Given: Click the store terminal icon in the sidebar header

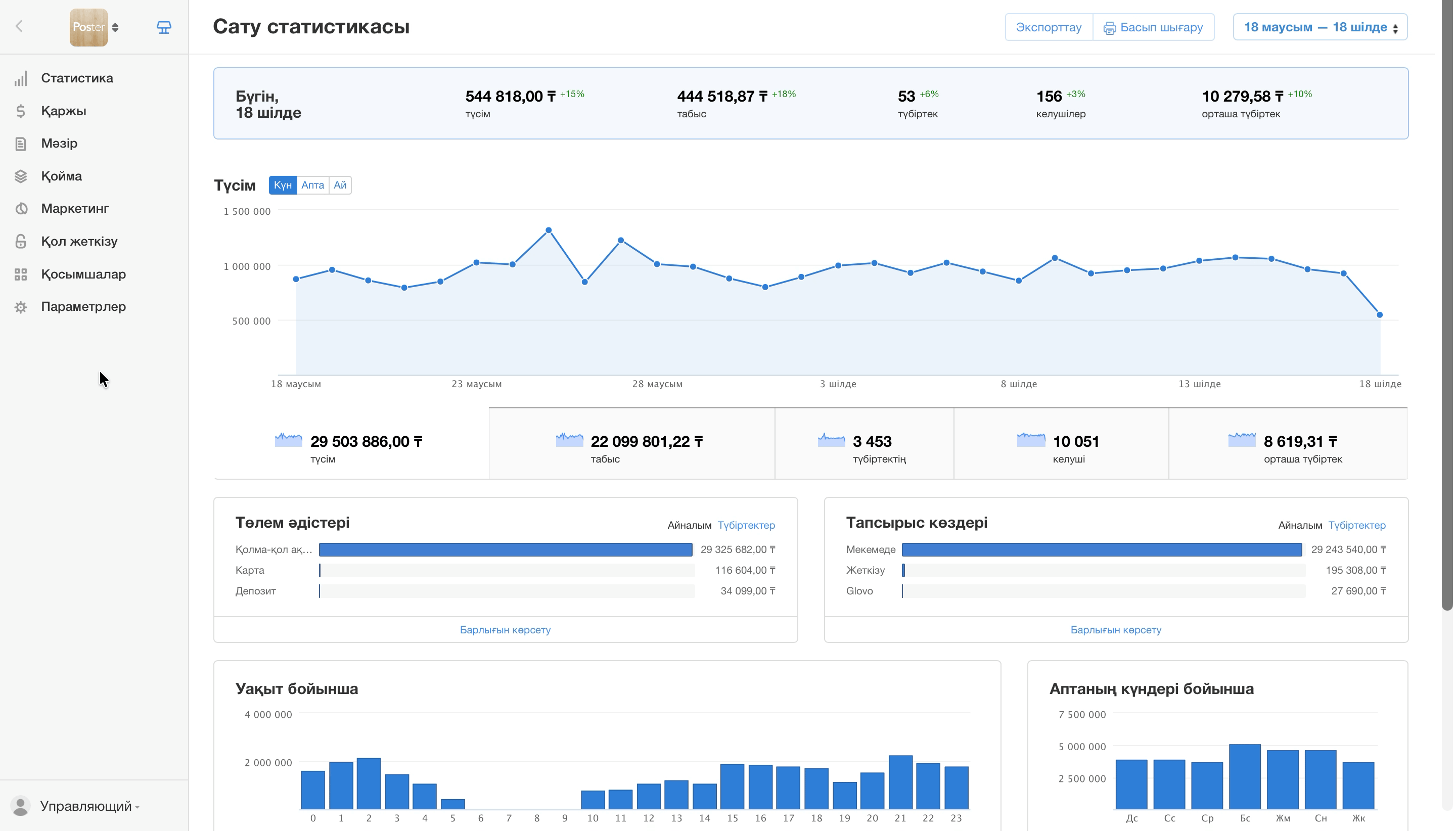Looking at the screenshot, I should coord(164,27).
